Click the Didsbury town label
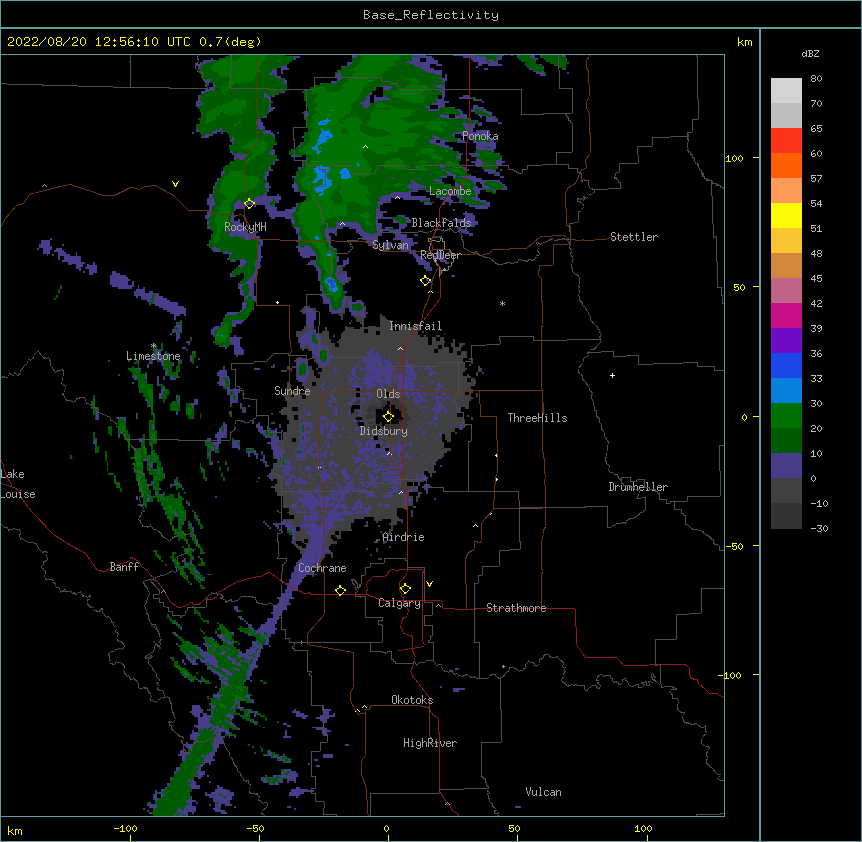862x842 pixels. click(384, 431)
